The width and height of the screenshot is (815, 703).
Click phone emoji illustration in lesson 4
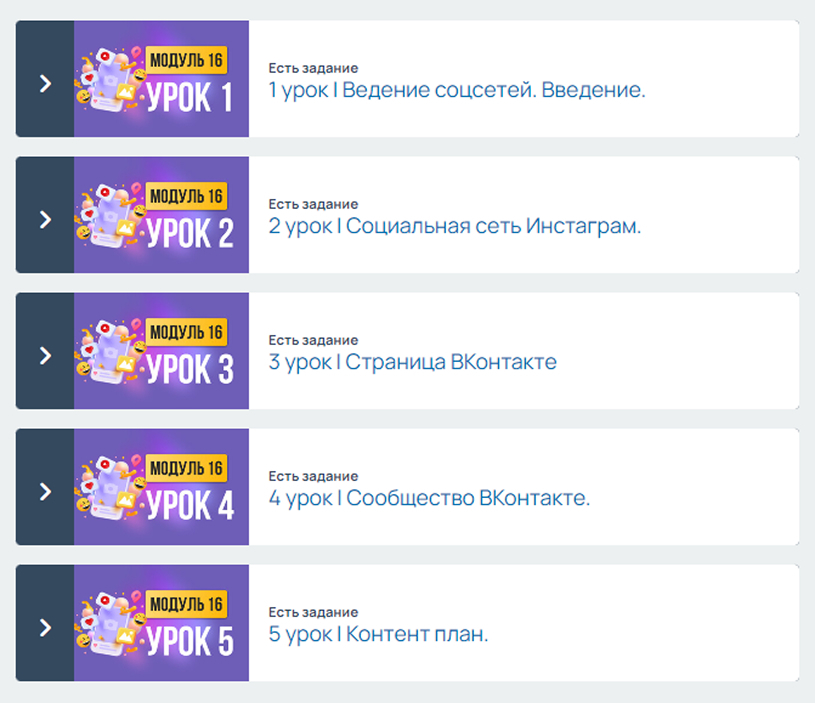pyautogui.click(x=110, y=487)
